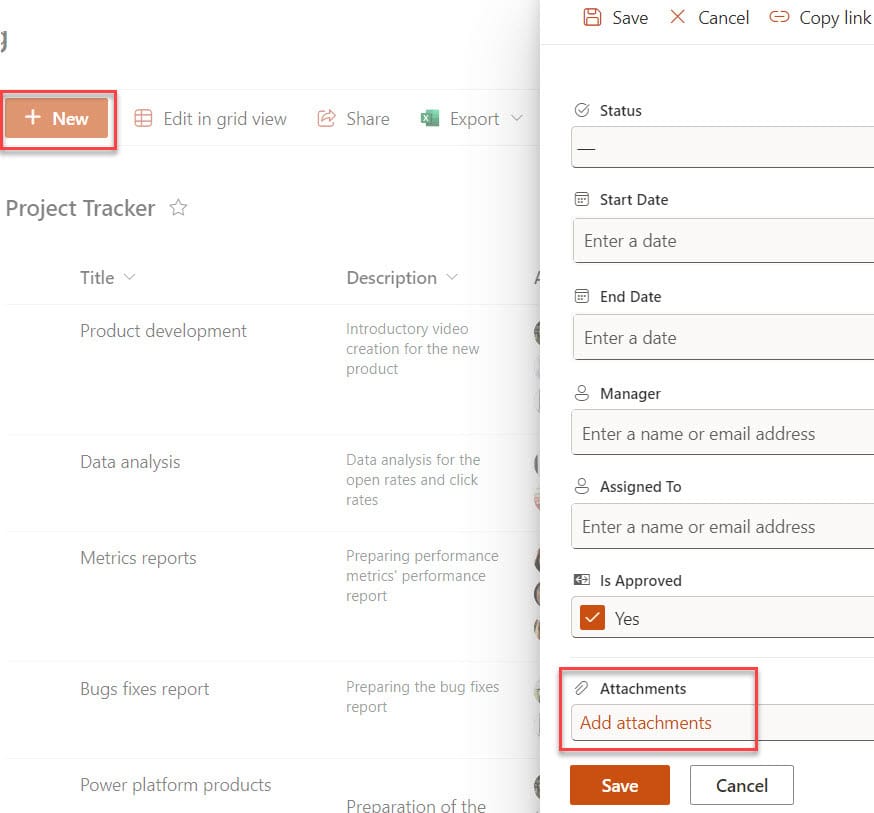Click the Add attachments link
Screen dimensions: 874x813
click(x=645, y=723)
